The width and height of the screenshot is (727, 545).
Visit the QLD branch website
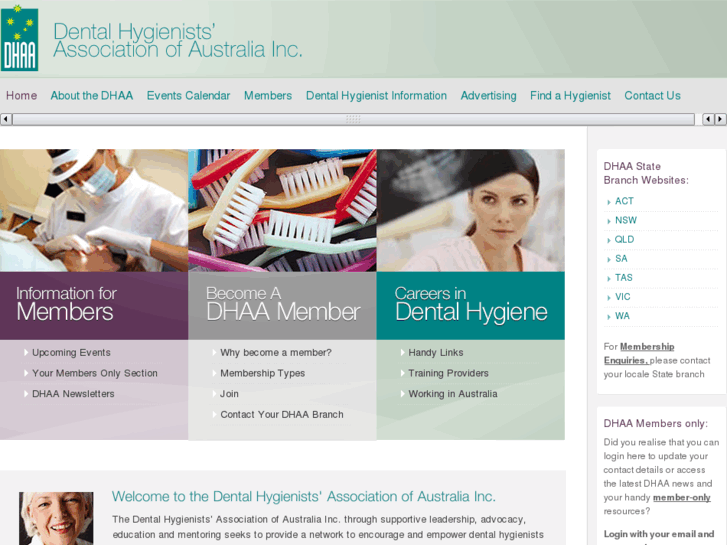tap(625, 239)
